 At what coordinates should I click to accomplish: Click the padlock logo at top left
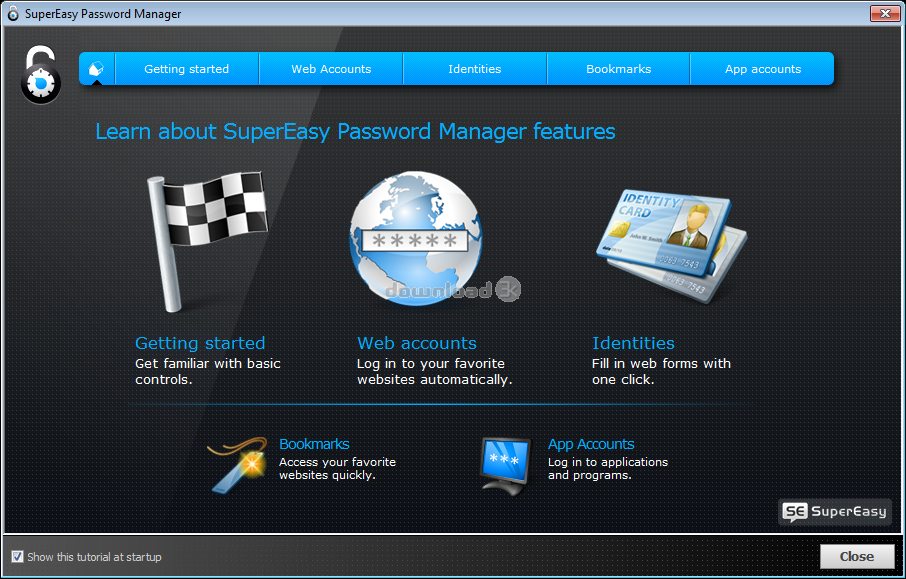click(x=40, y=76)
